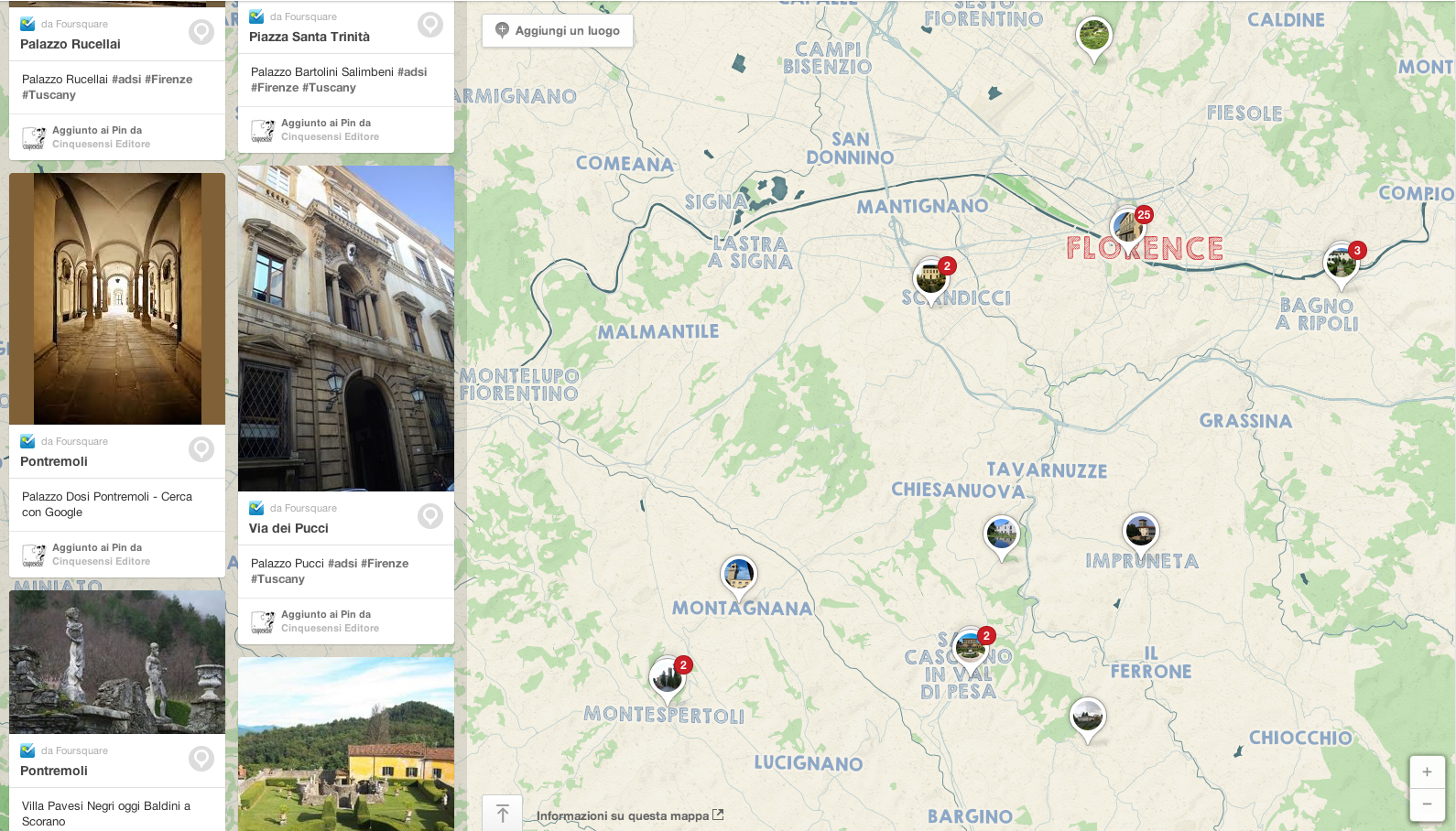Click the Impruneta map pin
The image size is (1456, 831).
1141,531
